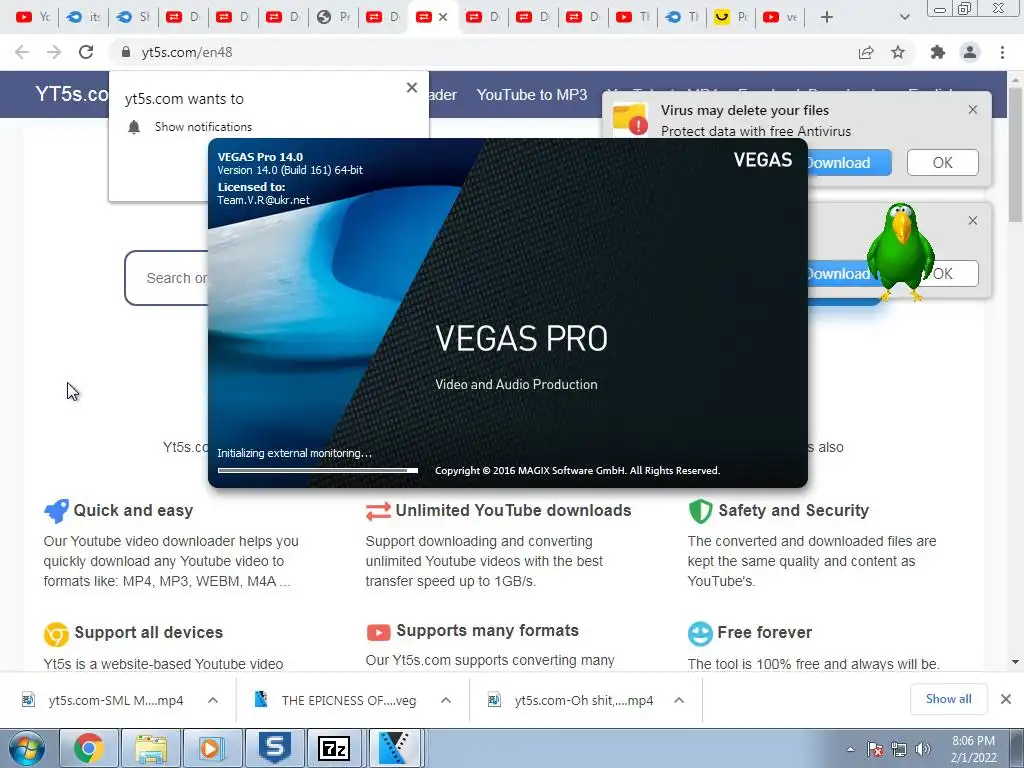This screenshot has width=1024, height=768.
Task: Click the page scrollbar down arrow
Action: [1016, 662]
